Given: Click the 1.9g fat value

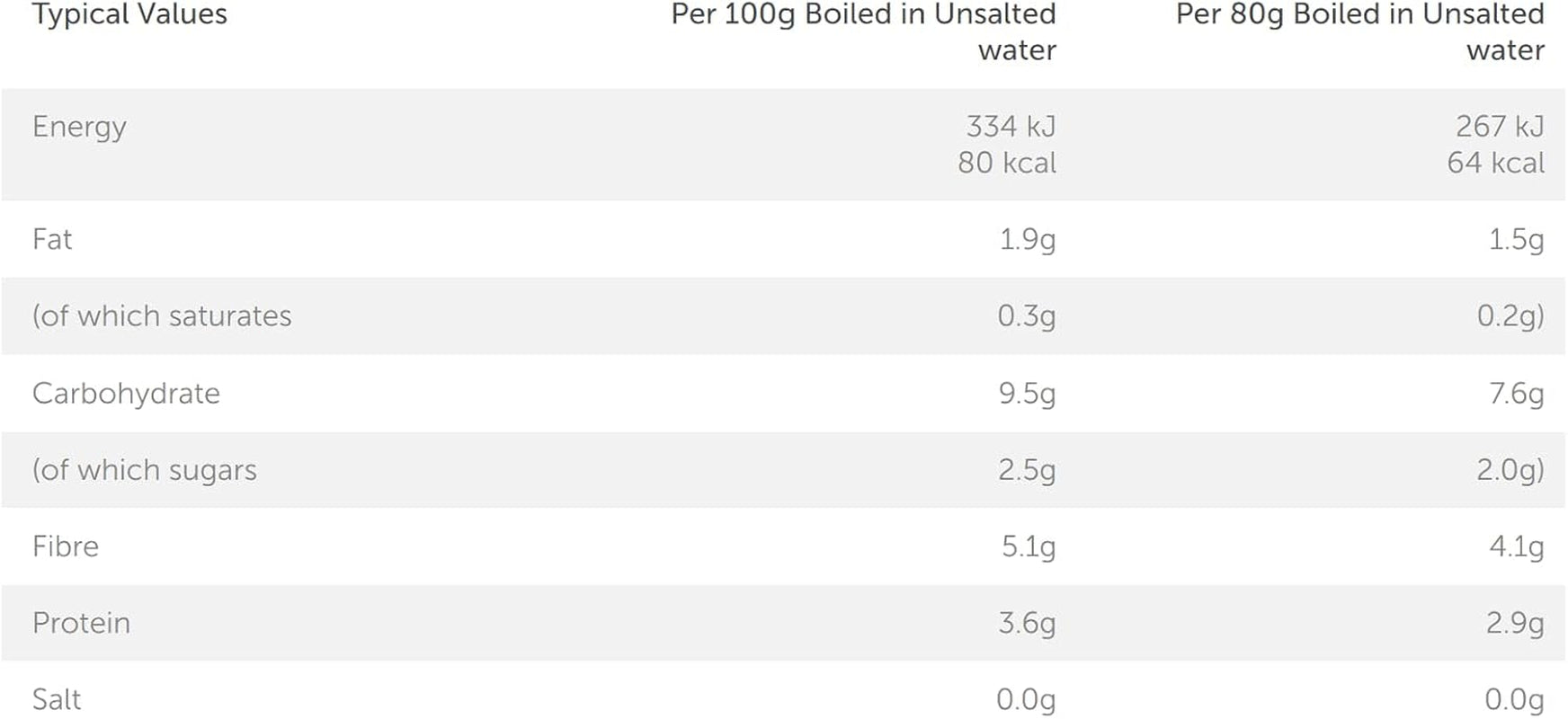Looking at the screenshot, I should point(1028,240).
